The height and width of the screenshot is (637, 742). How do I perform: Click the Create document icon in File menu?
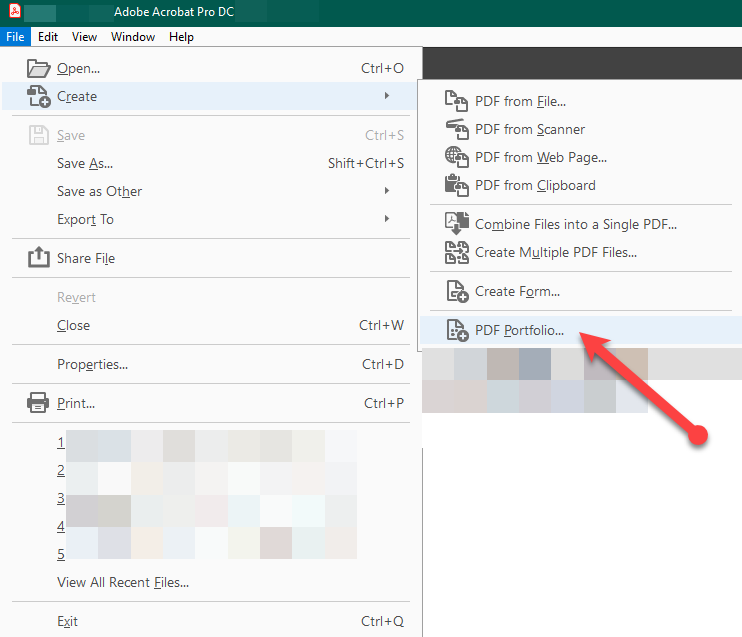point(38,97)
